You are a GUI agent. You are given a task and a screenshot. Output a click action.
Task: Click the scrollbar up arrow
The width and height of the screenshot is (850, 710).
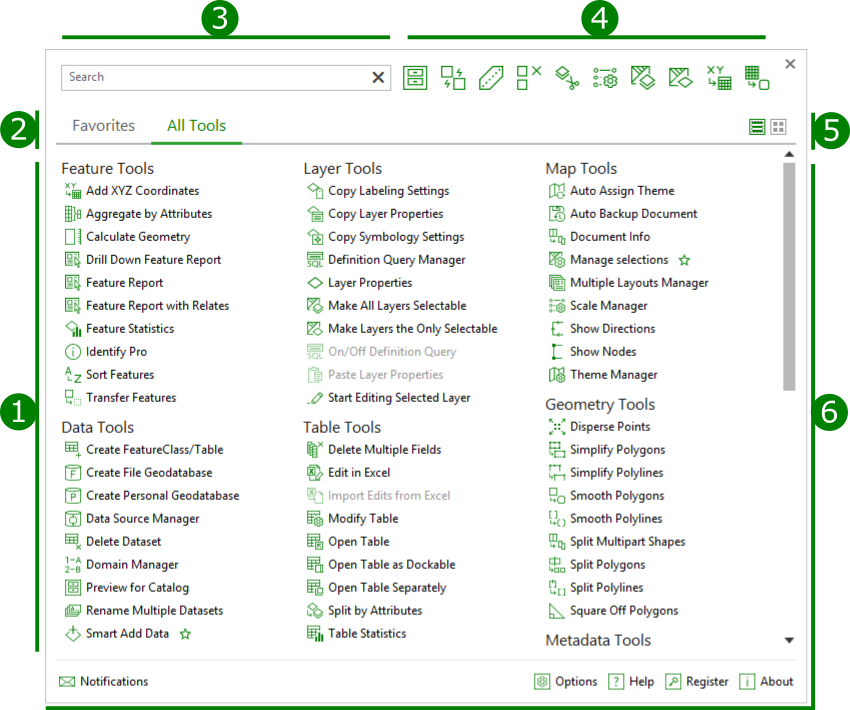pos(789,154)
